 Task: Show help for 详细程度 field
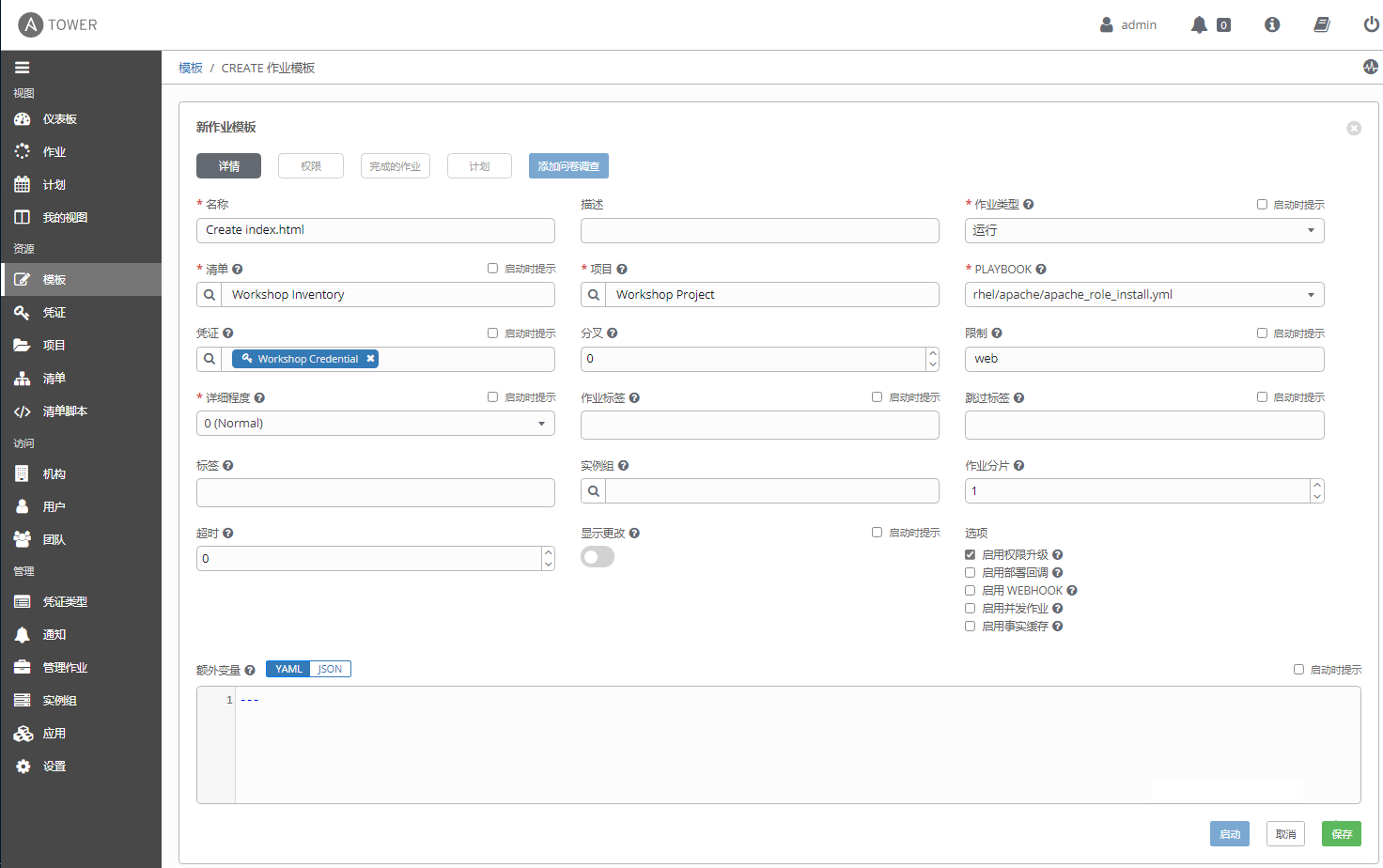click(259, 397)
